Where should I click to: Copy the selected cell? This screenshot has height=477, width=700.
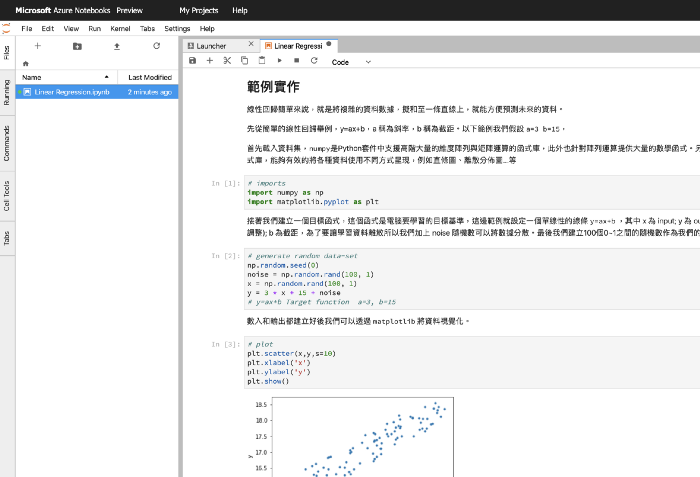[245, 61]
